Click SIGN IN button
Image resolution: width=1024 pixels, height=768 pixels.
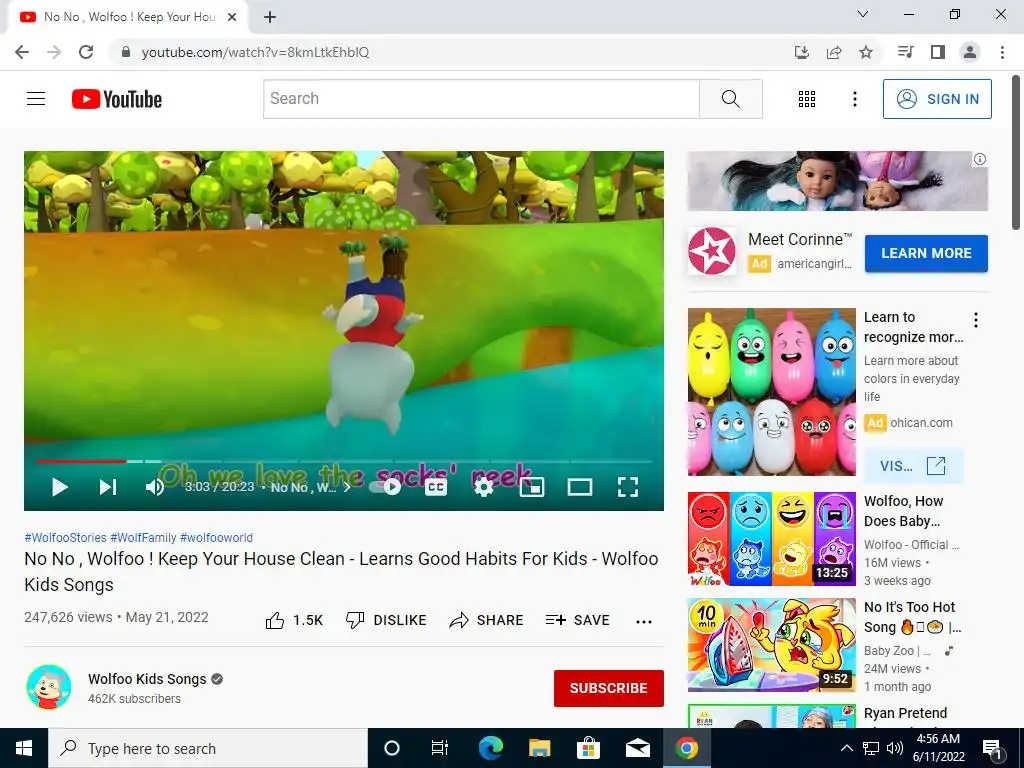click(937, 99)
